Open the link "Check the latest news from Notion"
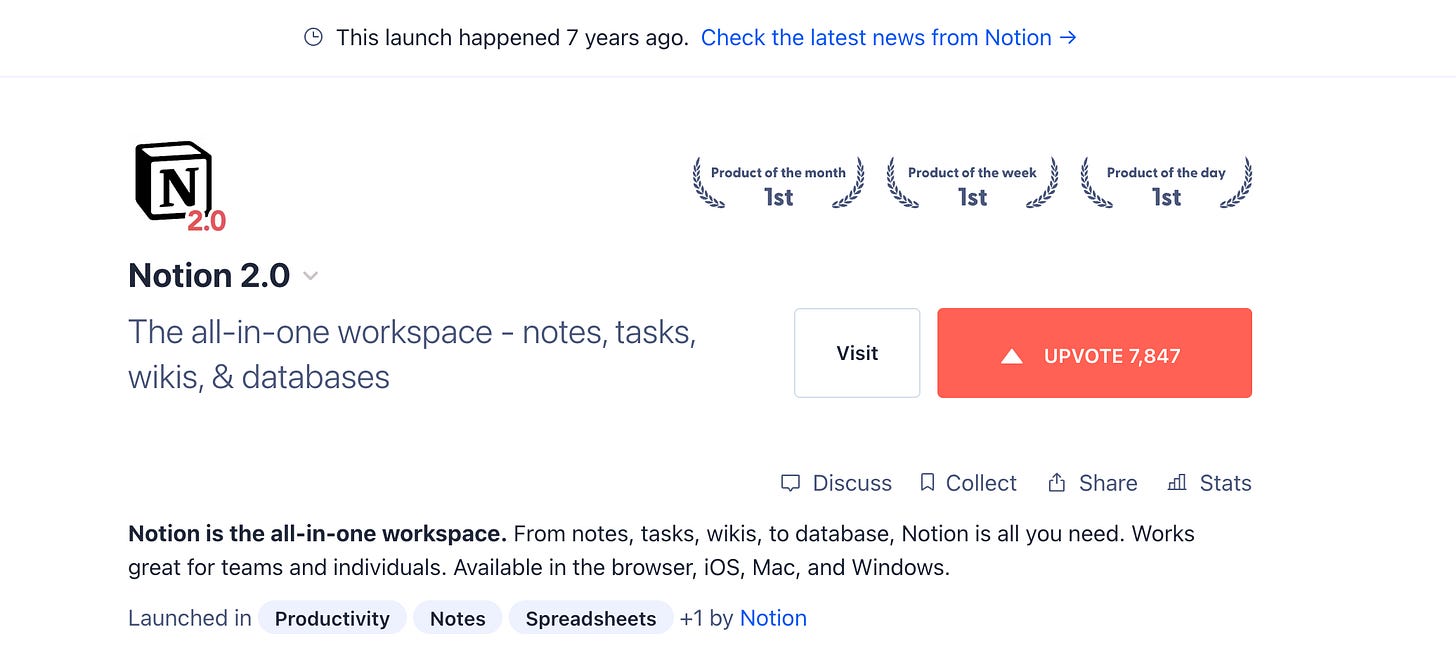The width and height of the screenshot is (1456, 661). [x=888, y=38]
